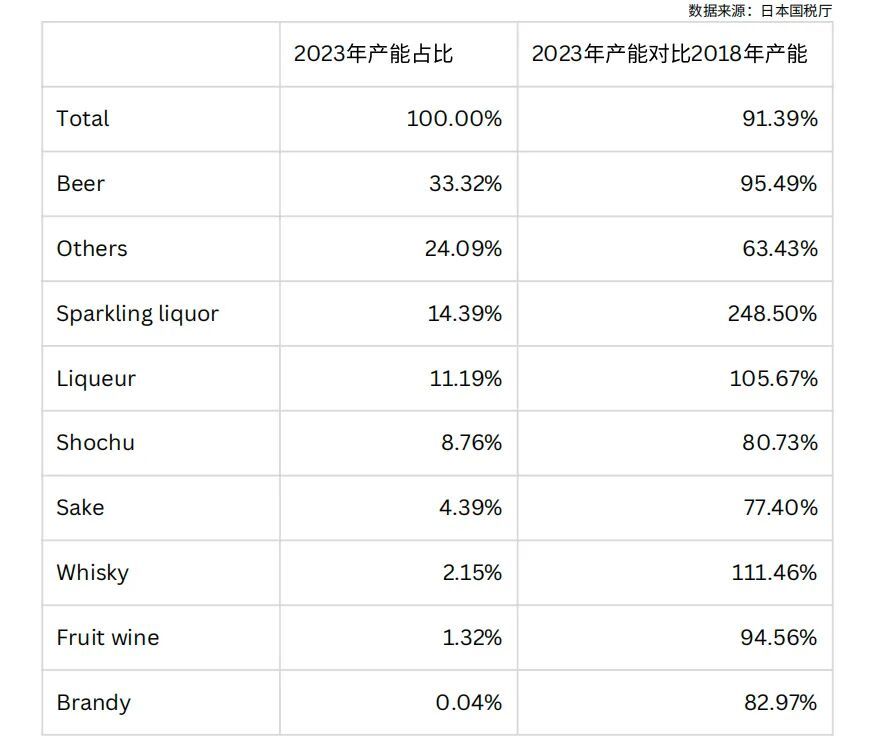878x742 pixels.
Task: Select the Liqueur row label
Action: [x=96, y=379]
